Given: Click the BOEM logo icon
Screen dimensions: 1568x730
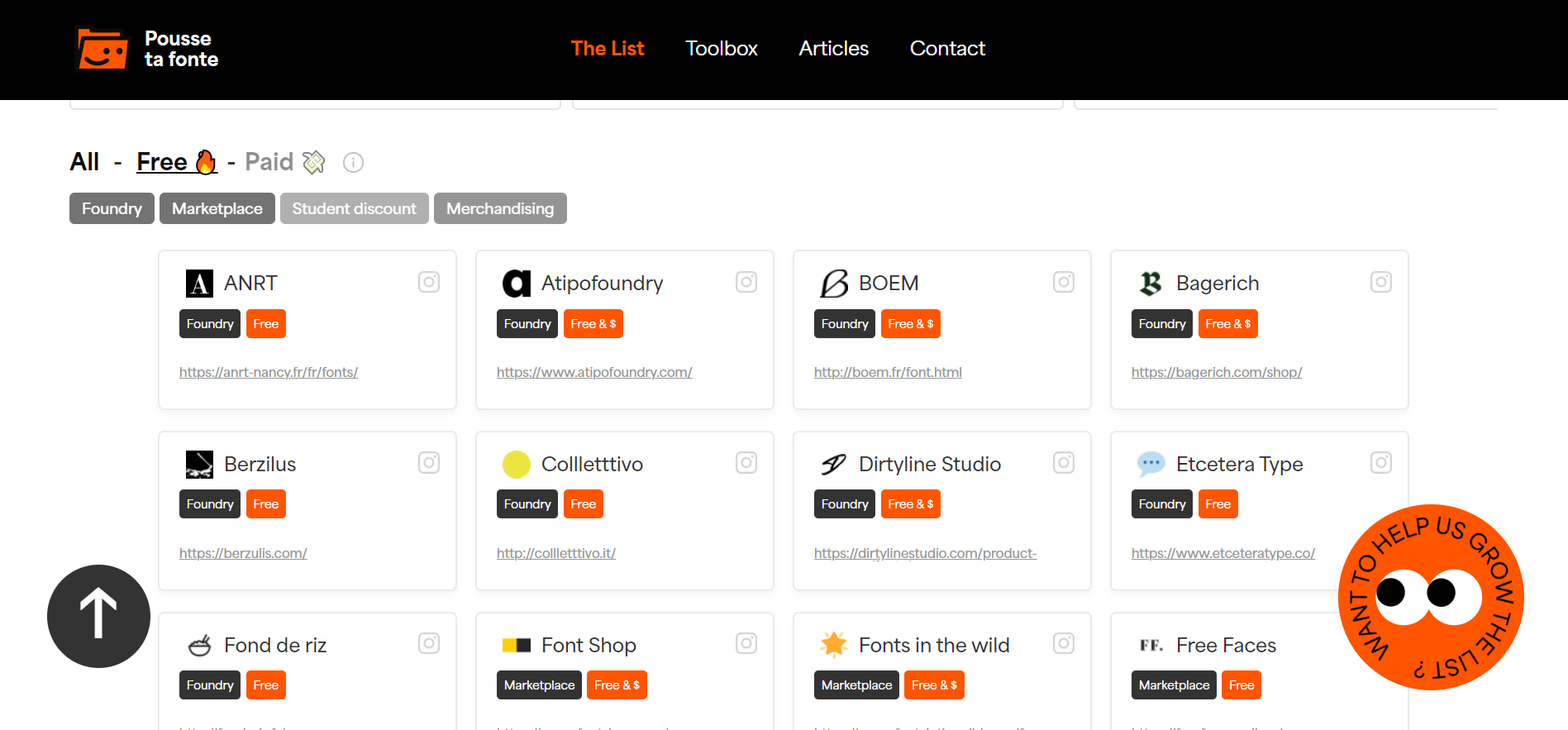Looking at the screenshot, I should pyautogui.click(x=834, y=284).
